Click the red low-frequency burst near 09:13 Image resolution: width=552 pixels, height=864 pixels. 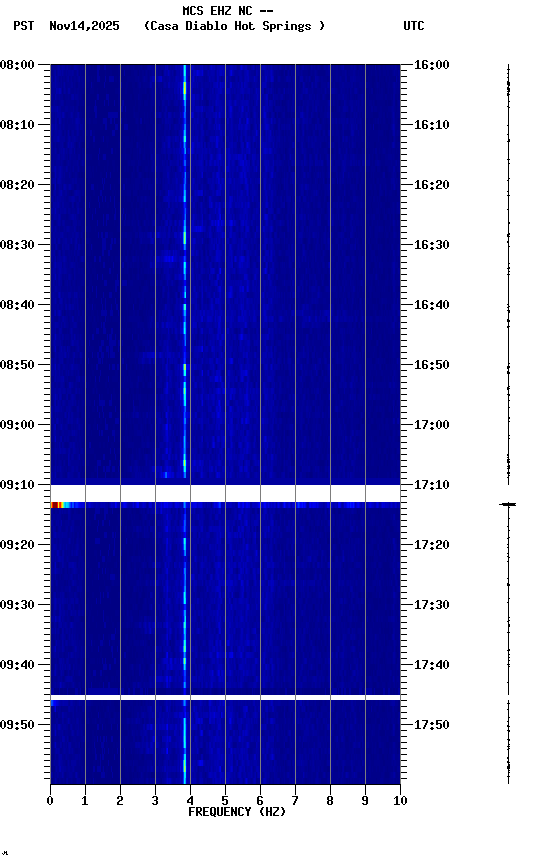pos(57,505)
